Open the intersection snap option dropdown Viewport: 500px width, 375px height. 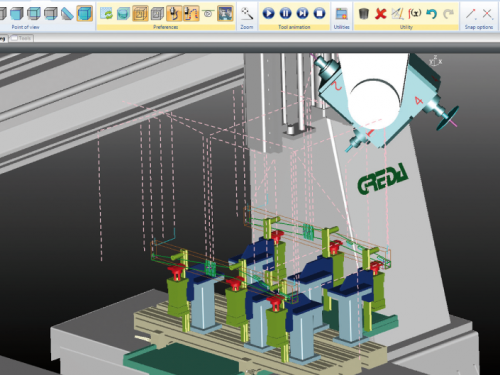[x=488, y=14]
